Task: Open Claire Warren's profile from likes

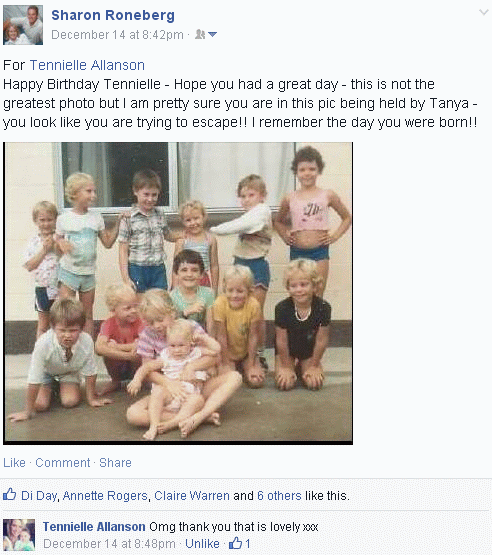Action: (x=192, y=496)
